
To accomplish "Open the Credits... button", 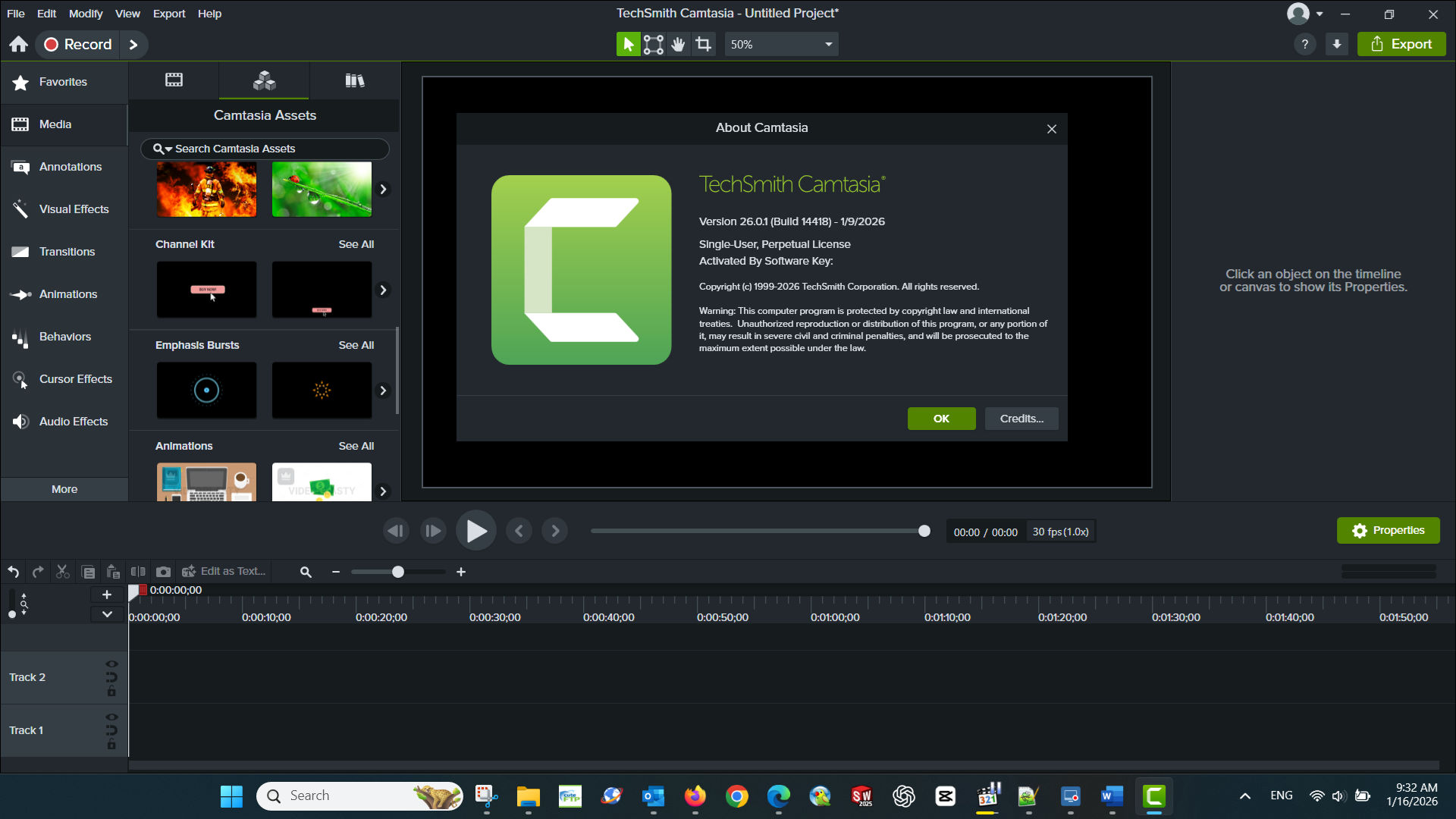I will coord(1021,419).
